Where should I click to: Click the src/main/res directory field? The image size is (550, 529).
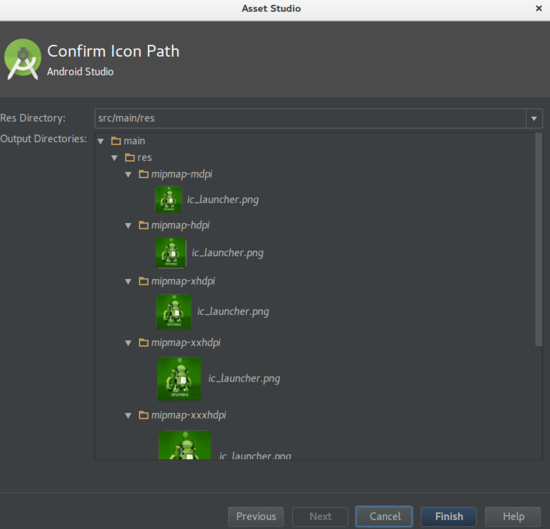310,119
